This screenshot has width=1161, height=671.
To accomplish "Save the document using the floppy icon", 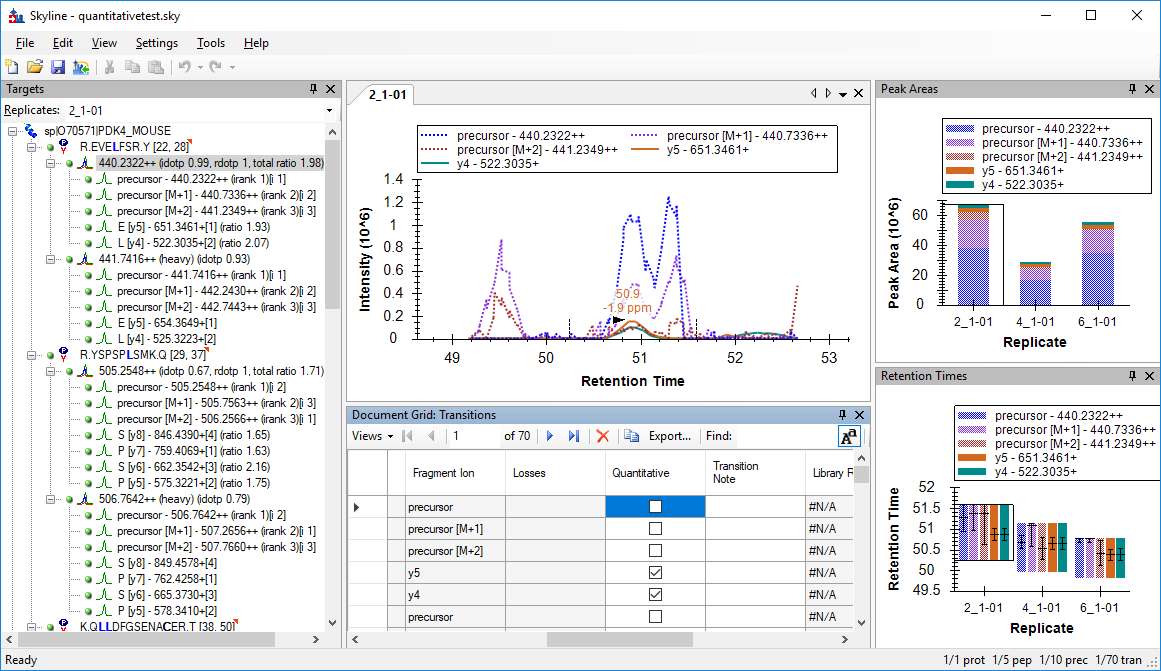I will 58,67.
